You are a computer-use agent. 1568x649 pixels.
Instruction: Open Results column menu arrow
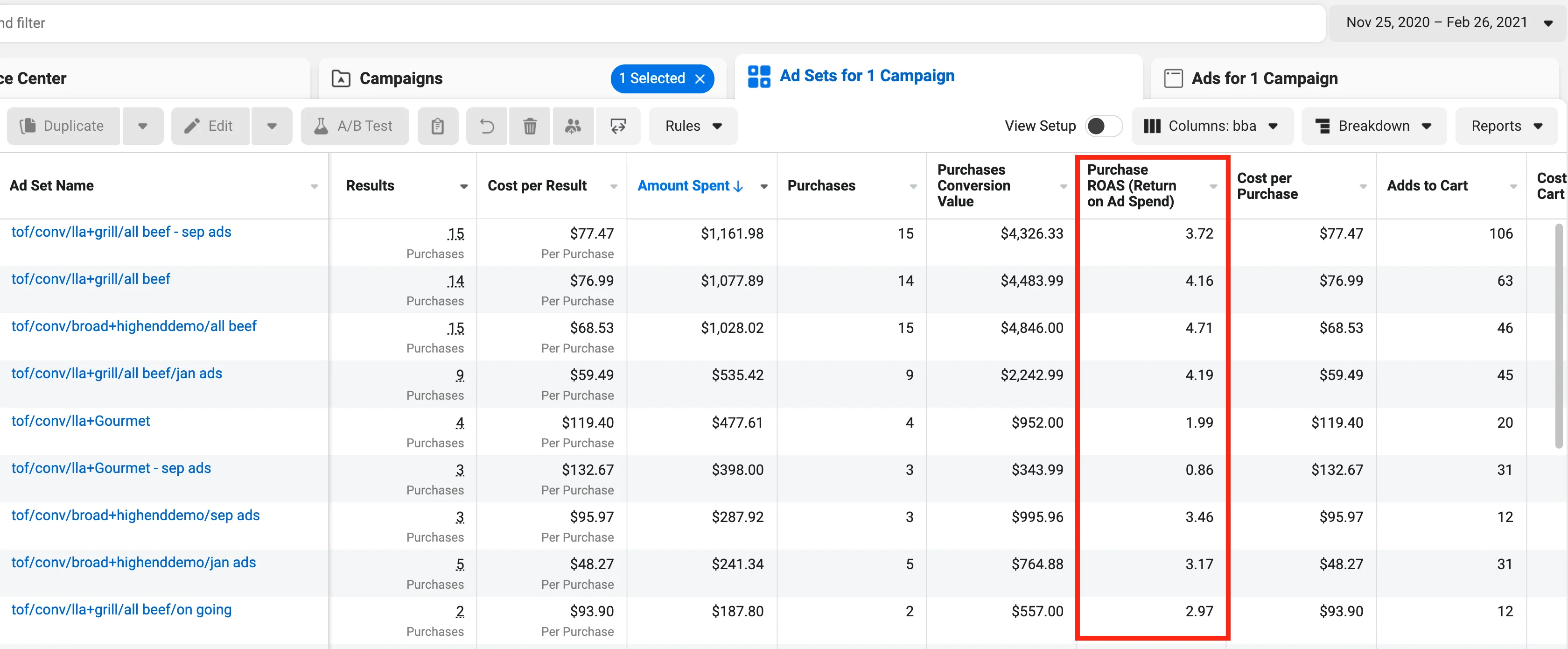pos(464,186)
